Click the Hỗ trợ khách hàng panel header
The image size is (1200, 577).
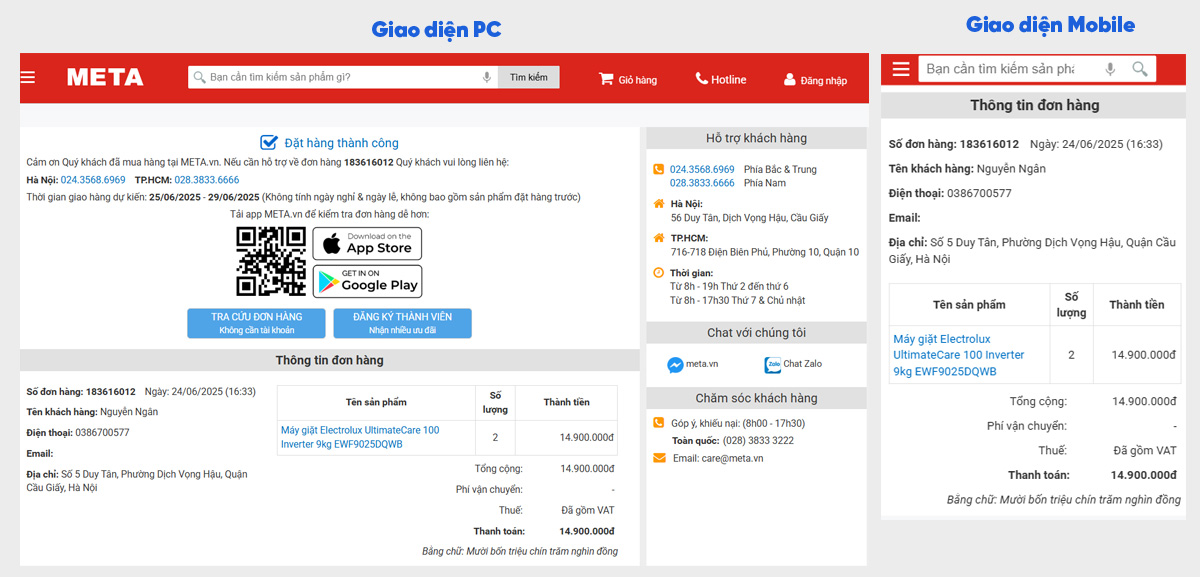(756, 138)
